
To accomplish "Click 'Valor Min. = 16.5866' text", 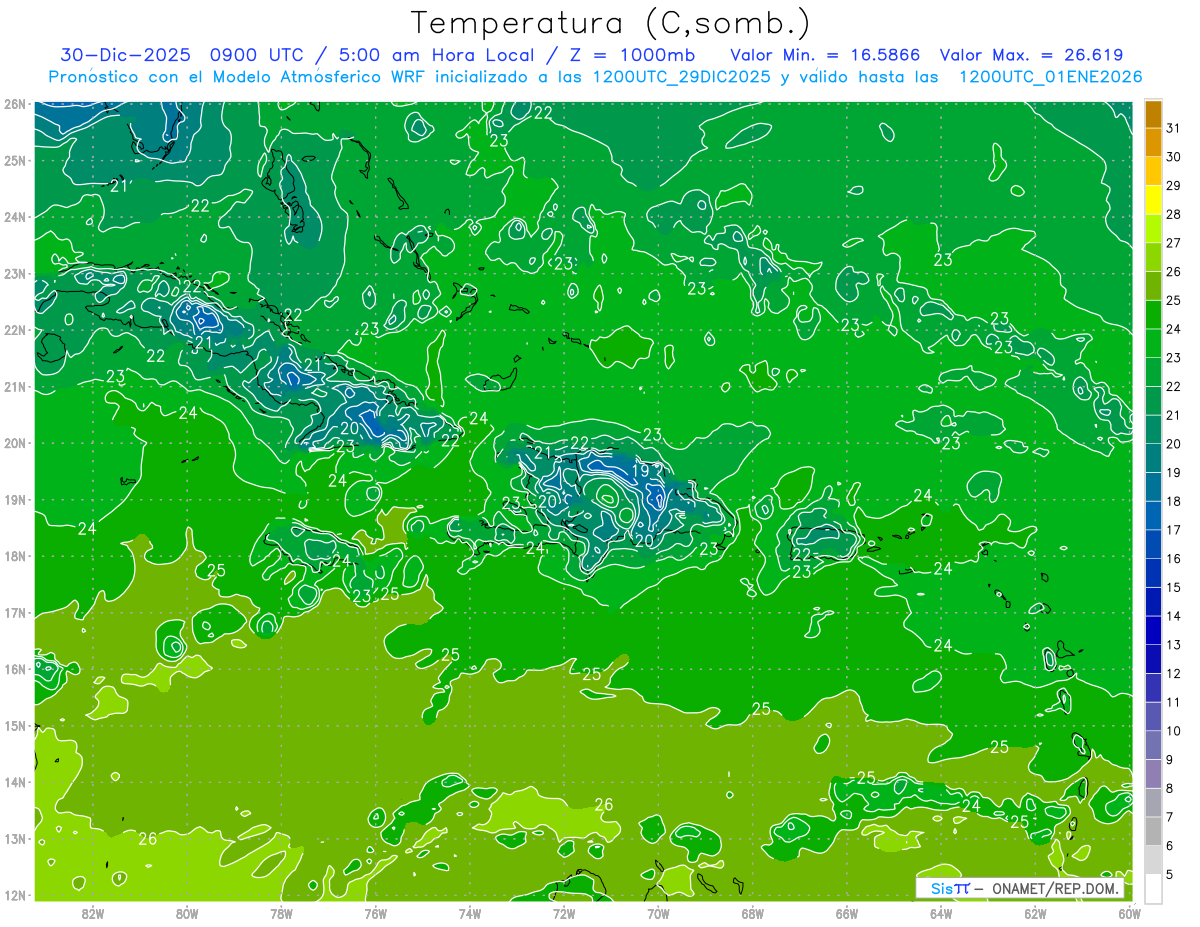I will [825, 55].
